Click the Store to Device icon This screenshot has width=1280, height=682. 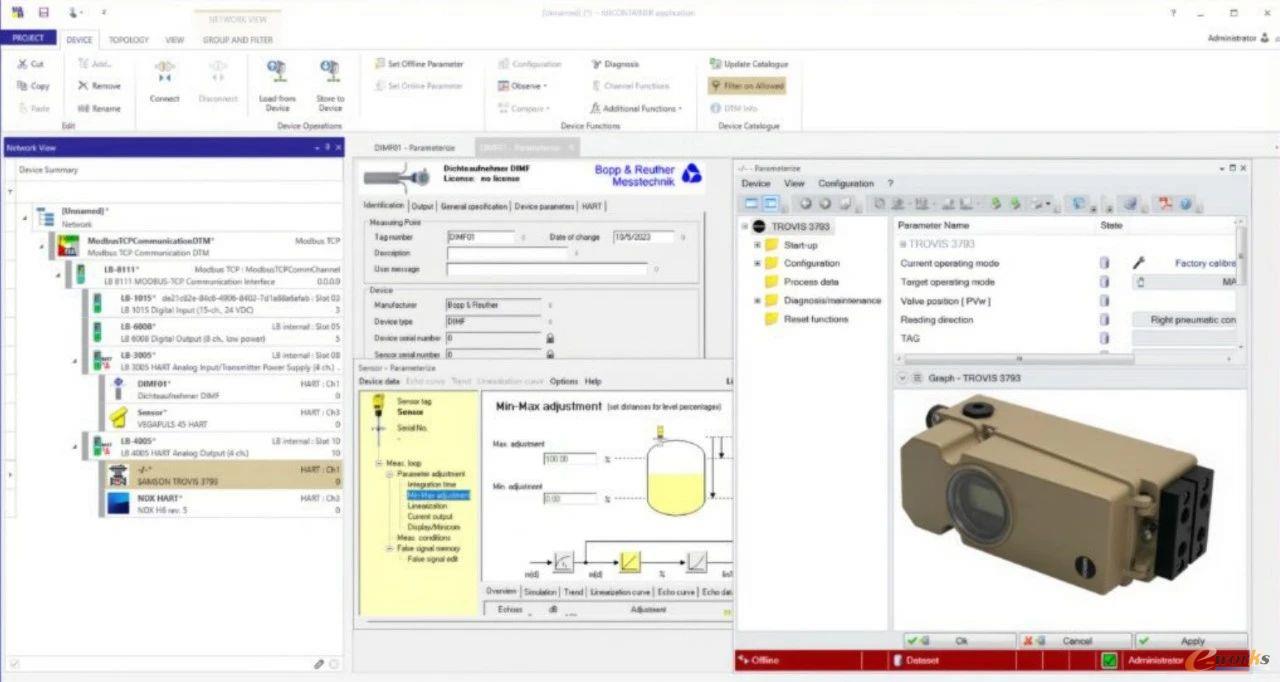point(330,71)
